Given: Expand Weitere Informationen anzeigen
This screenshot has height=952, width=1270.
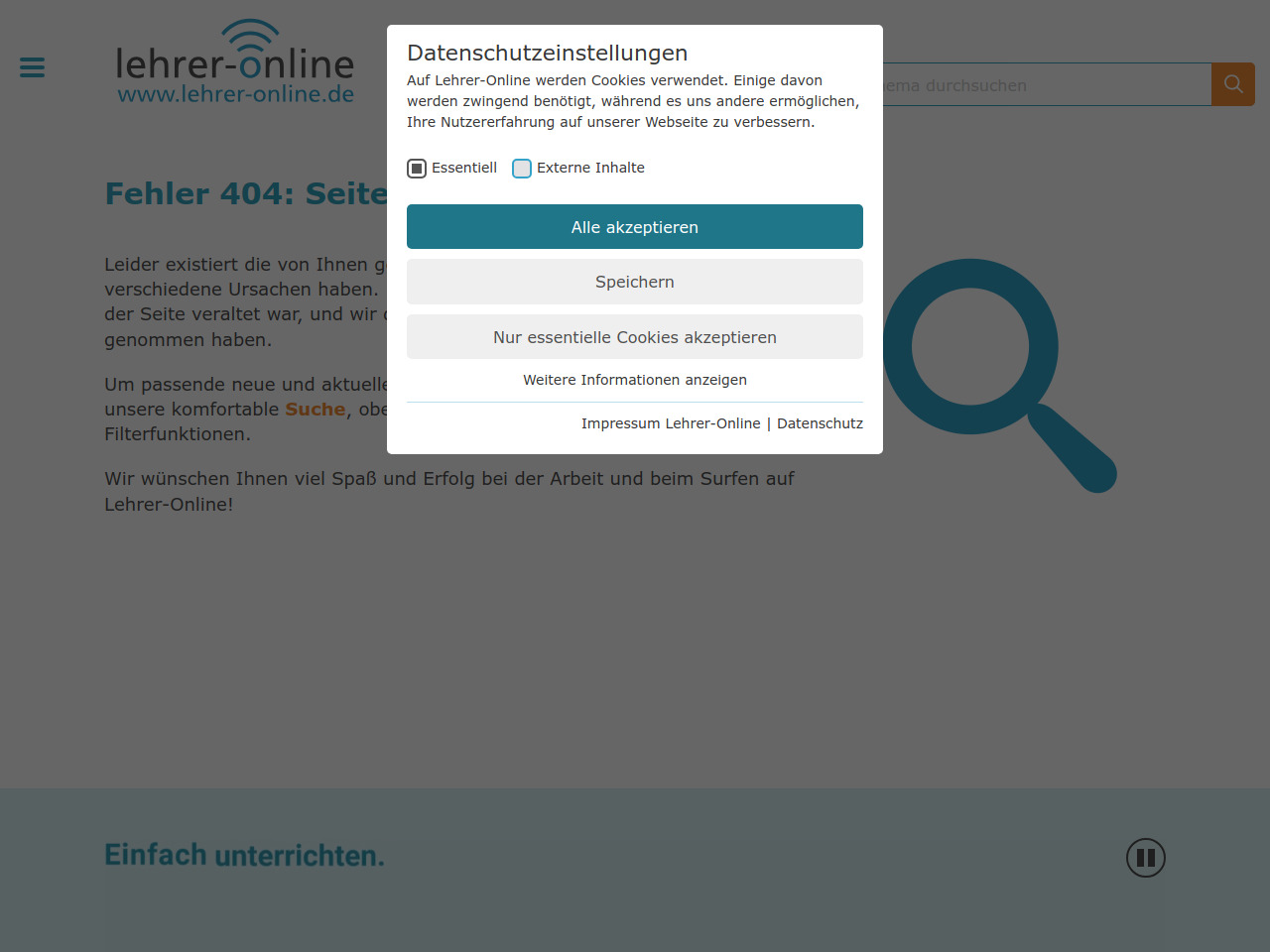Looking at the screenshot, I should point(635,380).
